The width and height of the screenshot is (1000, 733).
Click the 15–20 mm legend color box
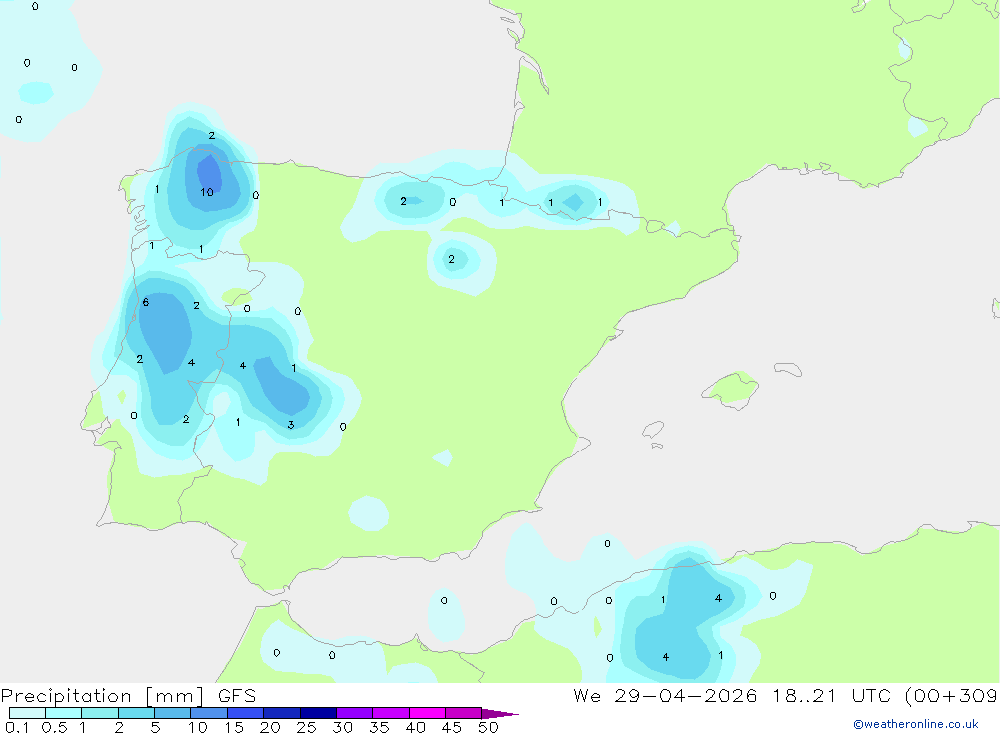pos(246,713)
